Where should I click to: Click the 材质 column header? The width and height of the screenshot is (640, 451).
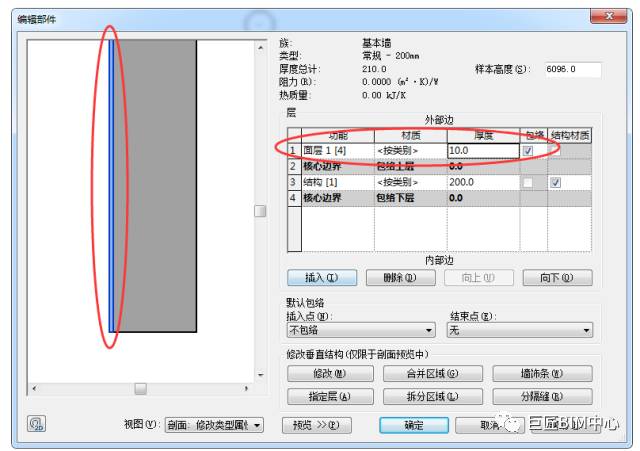point(411,136)
